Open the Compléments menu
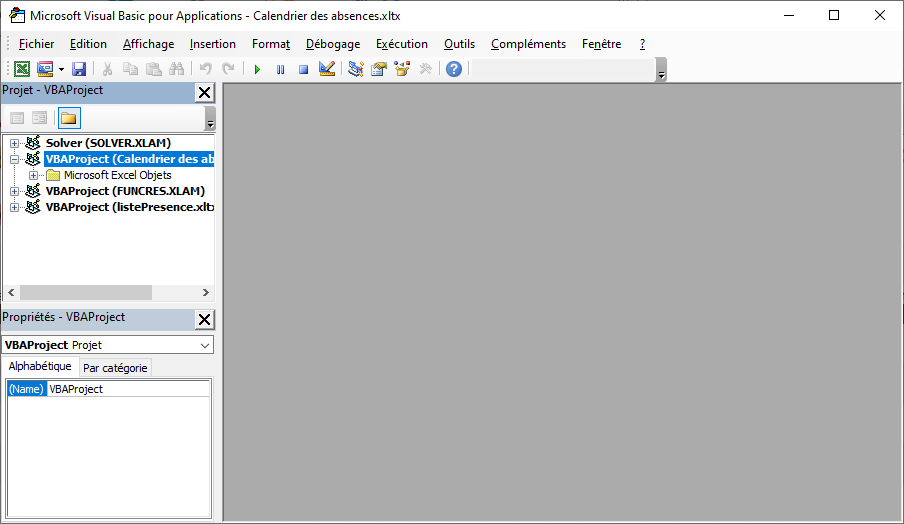Screen dimensions: 904x524 [x=528, y=44]
